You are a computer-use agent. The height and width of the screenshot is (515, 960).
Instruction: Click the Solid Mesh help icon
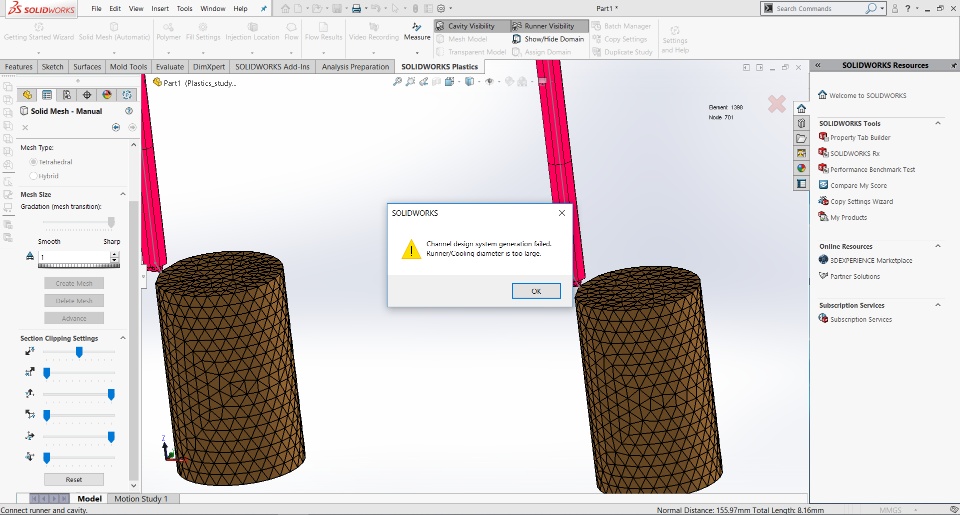pos(129,111)
